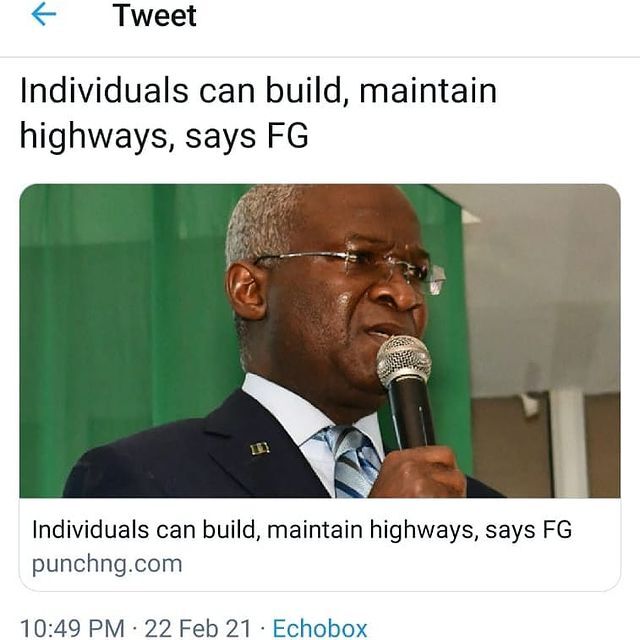The height and width of the screenshot is (640, 640).
Task: Click the 22 Feb 21 date
Action: 198,628
